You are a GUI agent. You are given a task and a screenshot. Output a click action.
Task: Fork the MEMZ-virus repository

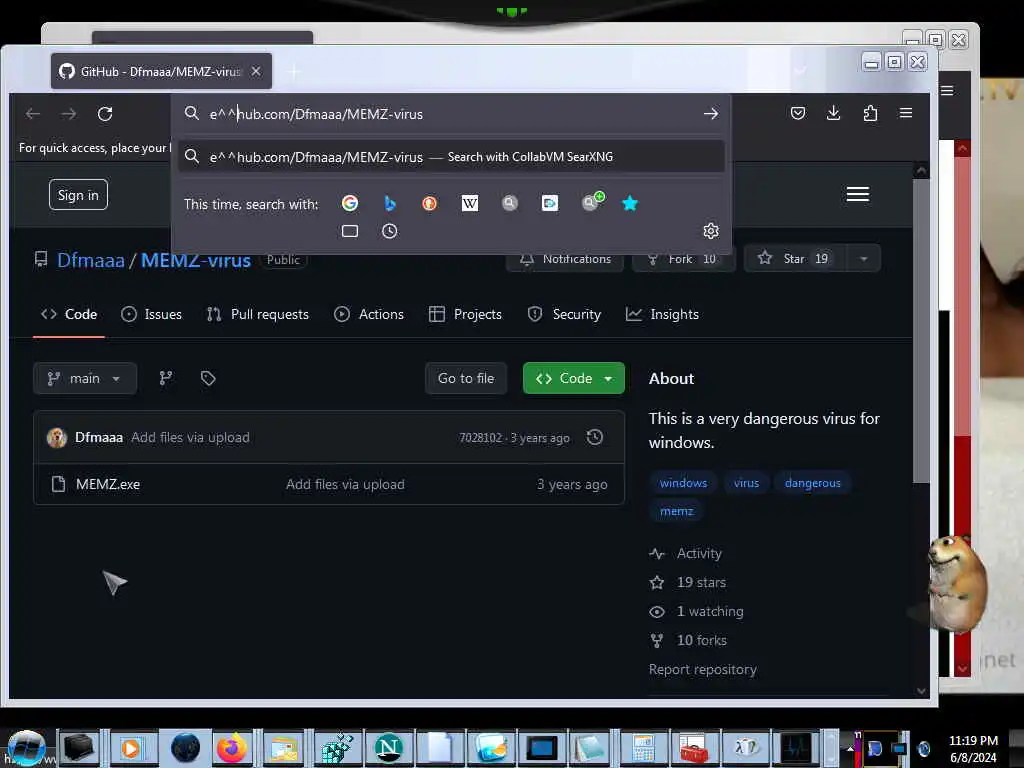click(x=684, y=259)
